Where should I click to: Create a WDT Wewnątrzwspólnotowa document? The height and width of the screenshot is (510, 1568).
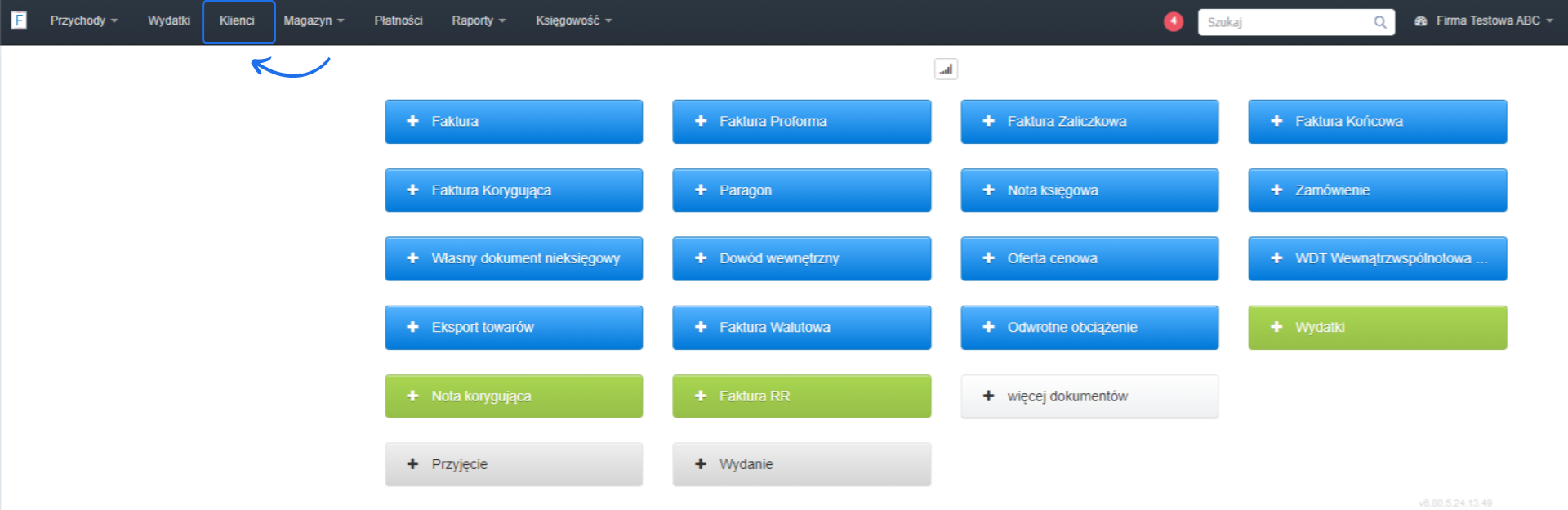click(1377, 258)
